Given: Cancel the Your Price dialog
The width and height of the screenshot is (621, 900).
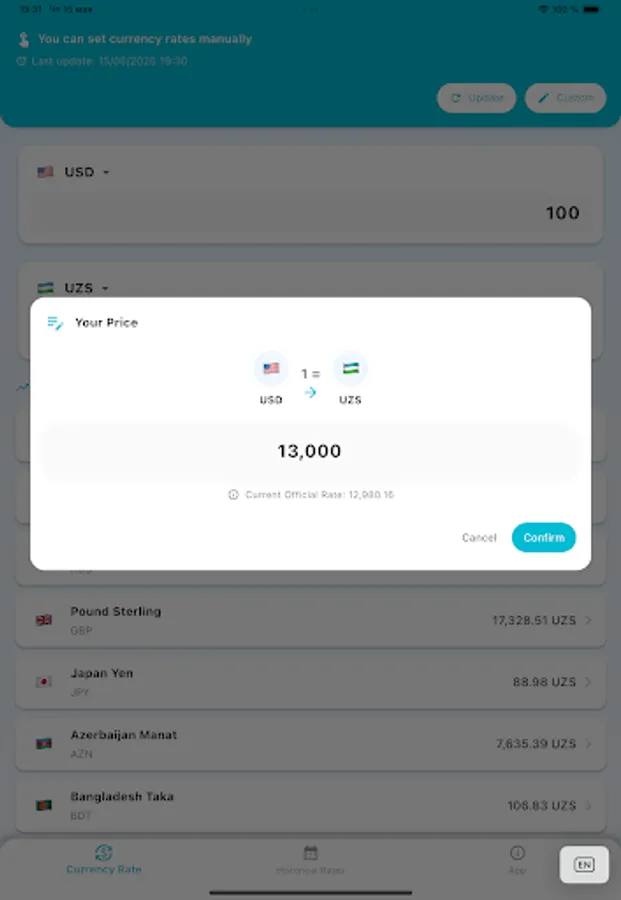Looking at the screenshot, I should 479,537.
